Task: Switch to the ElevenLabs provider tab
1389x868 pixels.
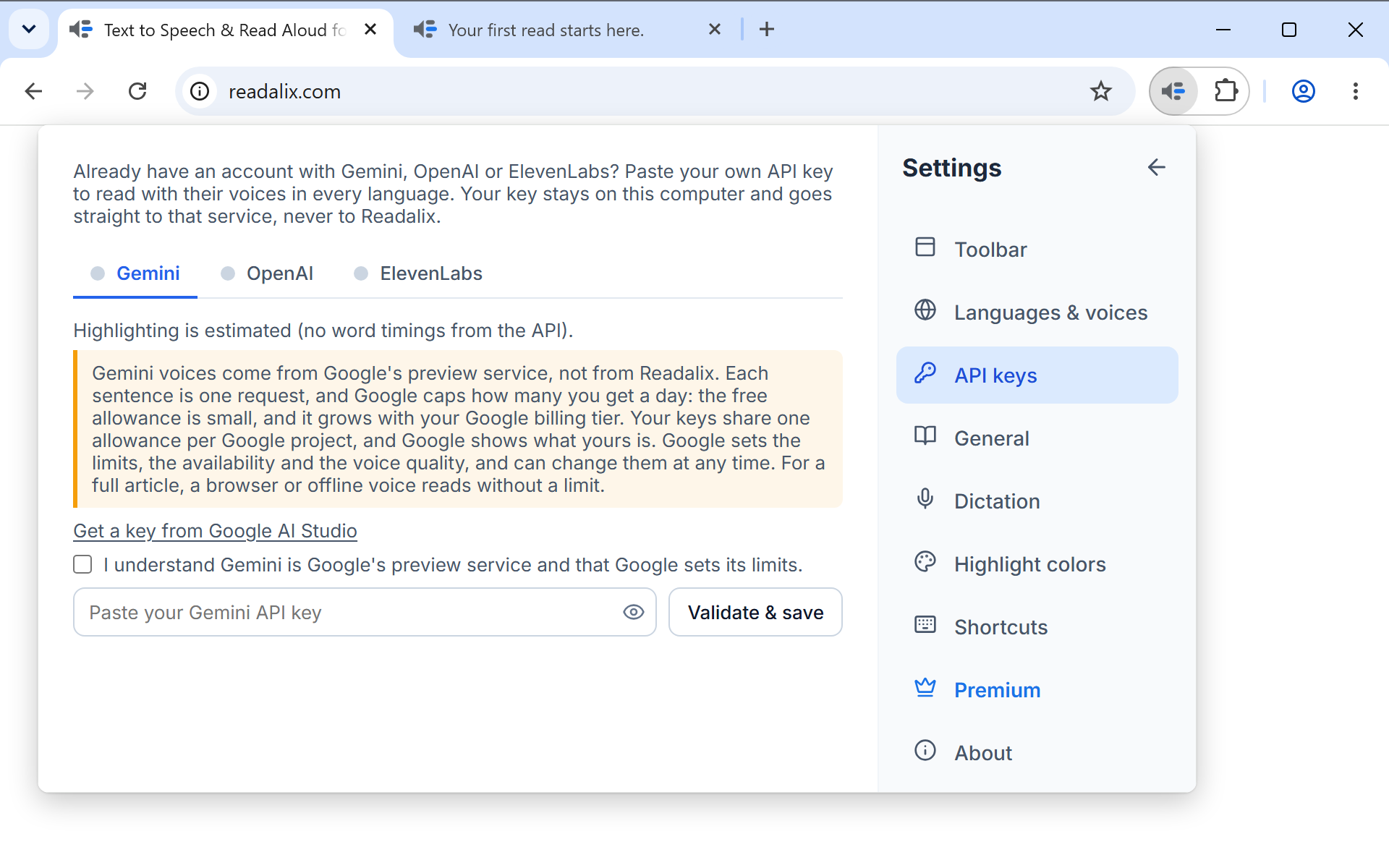Action: 418,273
